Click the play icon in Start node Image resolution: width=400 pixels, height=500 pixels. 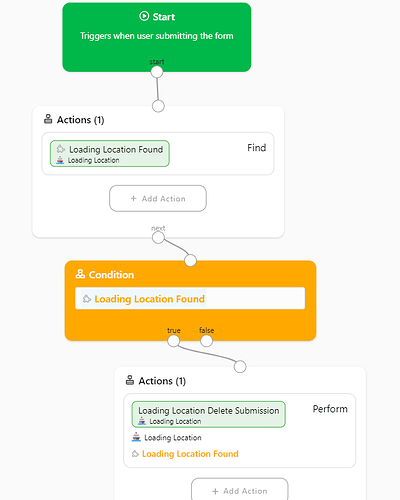(x=144, y=16)
